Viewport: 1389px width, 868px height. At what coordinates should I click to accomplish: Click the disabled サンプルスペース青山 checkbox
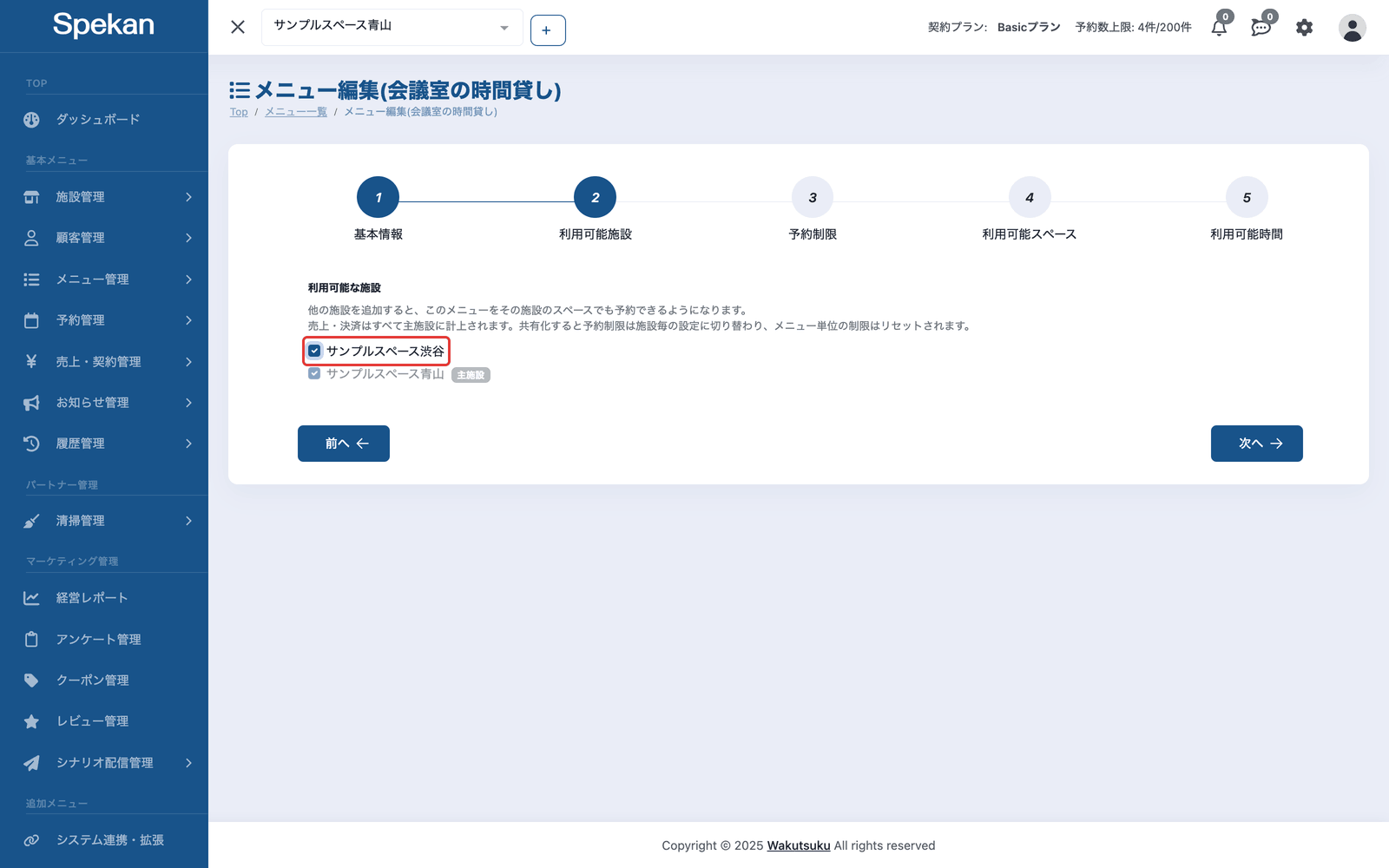(x=314, y=373)
